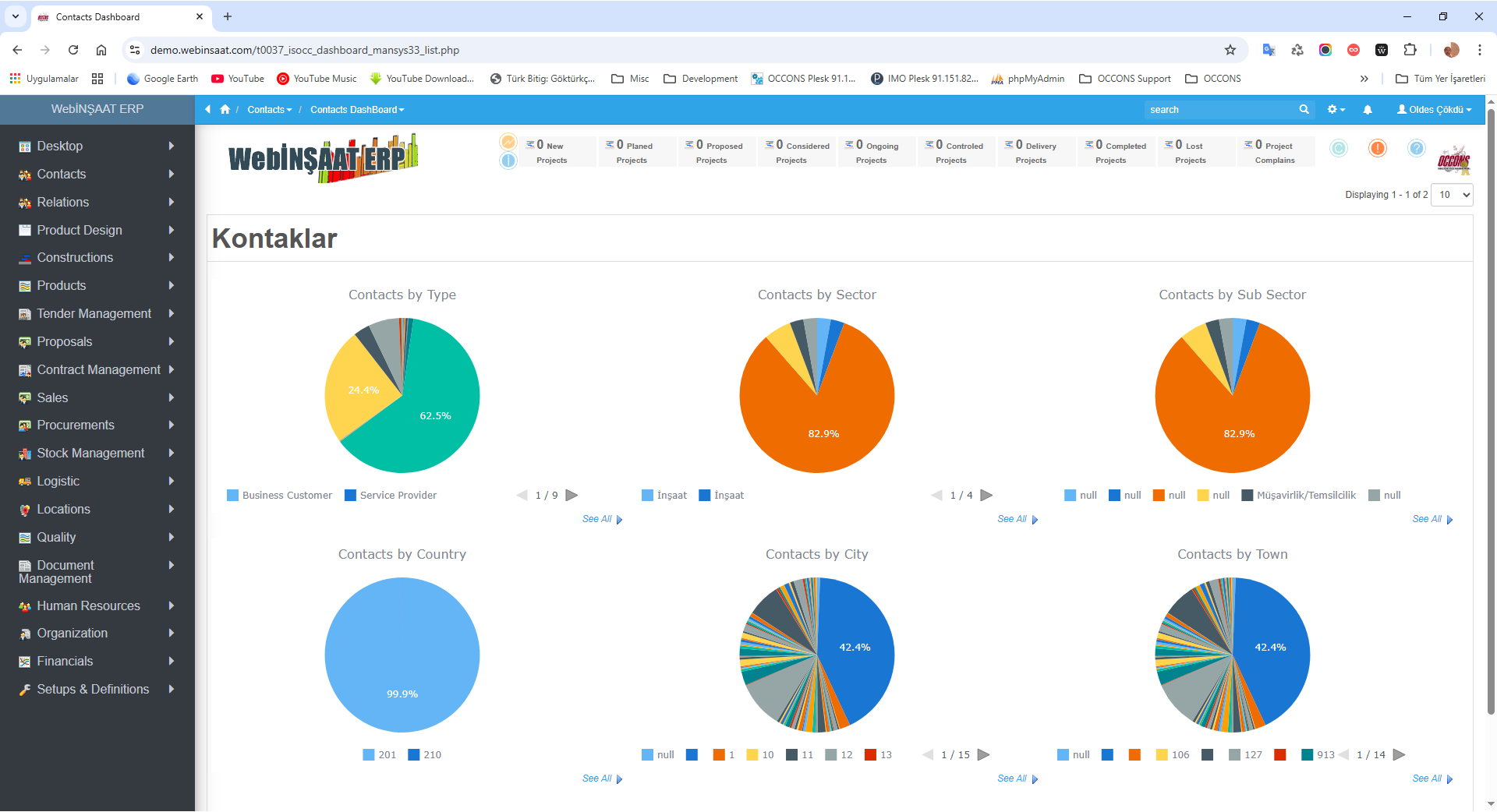Expand the Oldes Çokdü user menu
1497x812 pixels.
point(1435,110)
